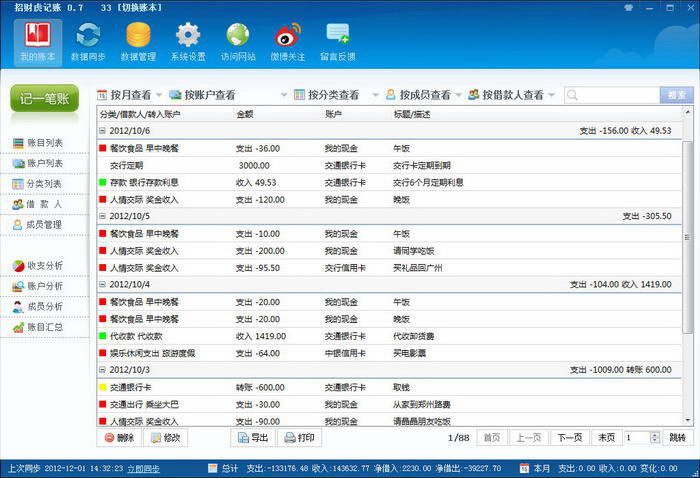700x478 pixels.
Task: Click the green 记一笔账 button
Action: [44, 98]
